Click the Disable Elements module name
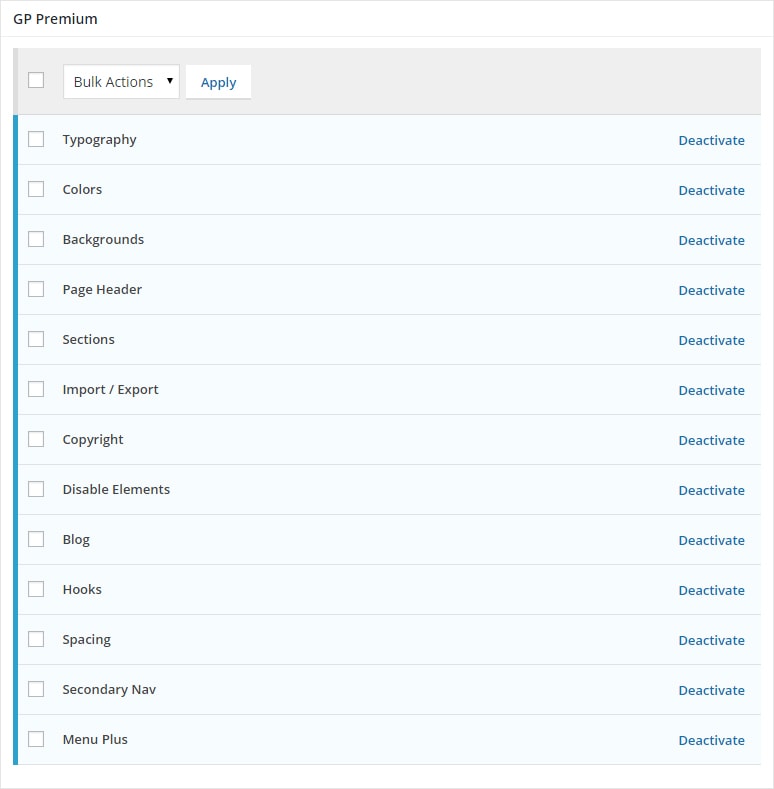The width and height of the screenshot is (774, 789). [116, 489]
